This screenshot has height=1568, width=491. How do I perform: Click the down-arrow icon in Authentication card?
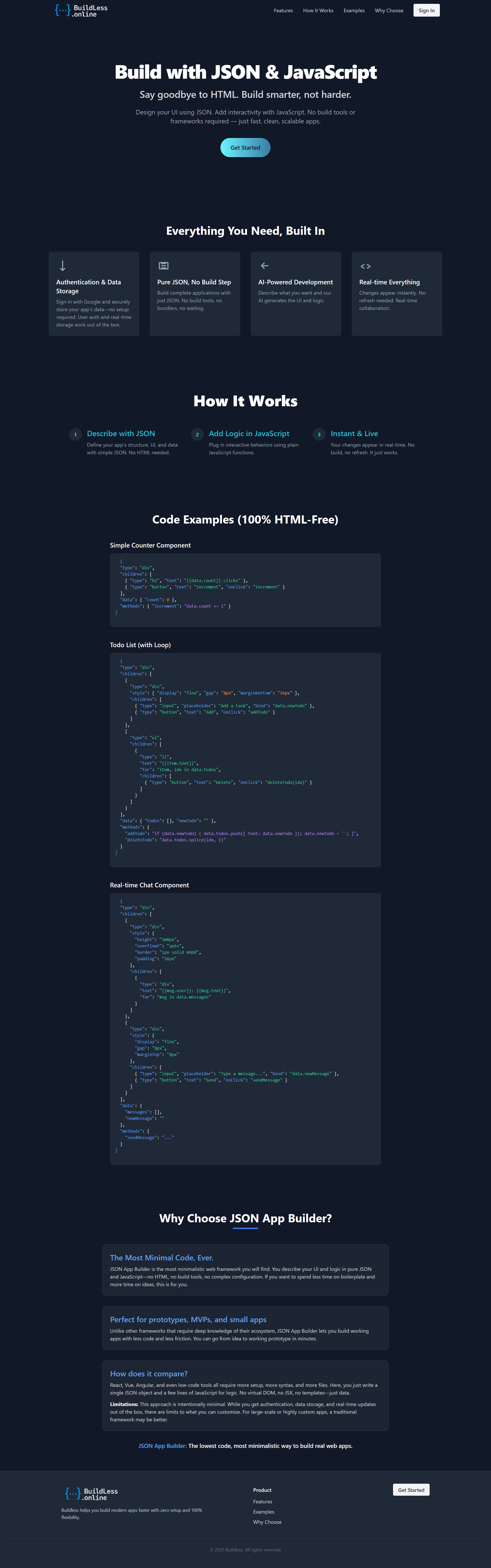62,266
